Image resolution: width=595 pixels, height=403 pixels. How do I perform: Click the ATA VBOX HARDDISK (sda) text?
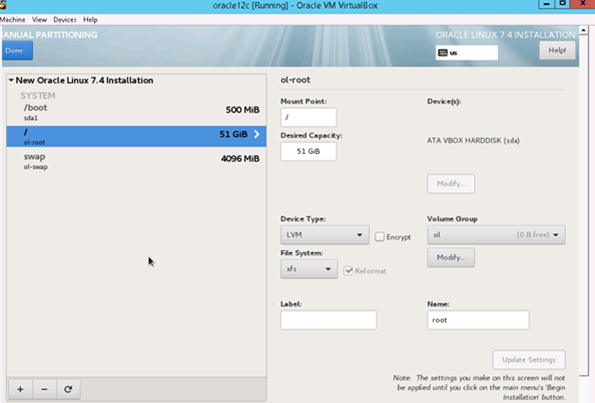(473, 140)
